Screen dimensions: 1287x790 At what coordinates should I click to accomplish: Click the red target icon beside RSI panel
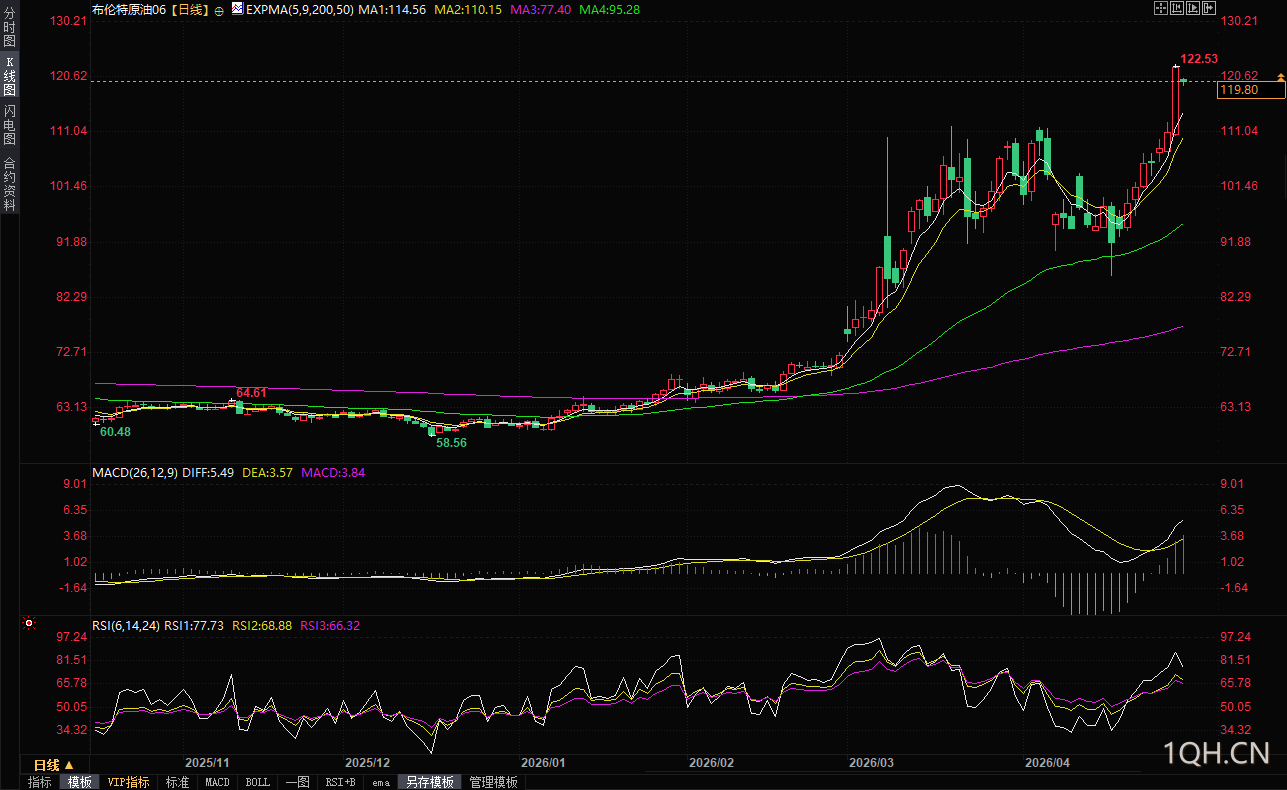point(29,623)
